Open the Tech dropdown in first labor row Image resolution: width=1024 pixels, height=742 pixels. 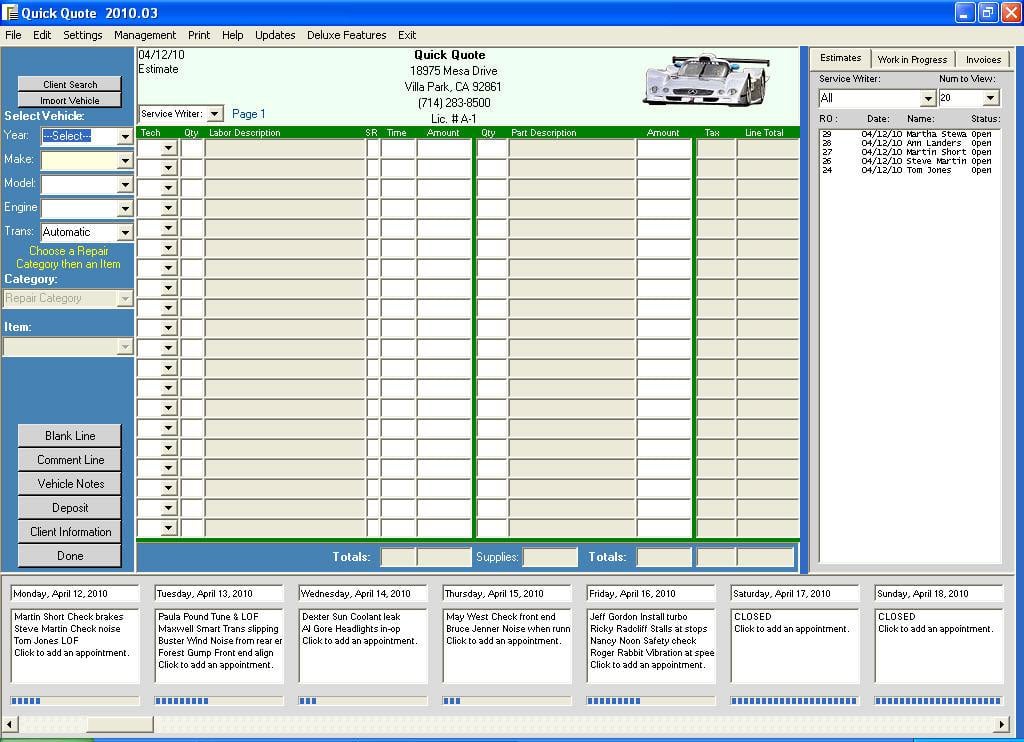click(168, 148)
